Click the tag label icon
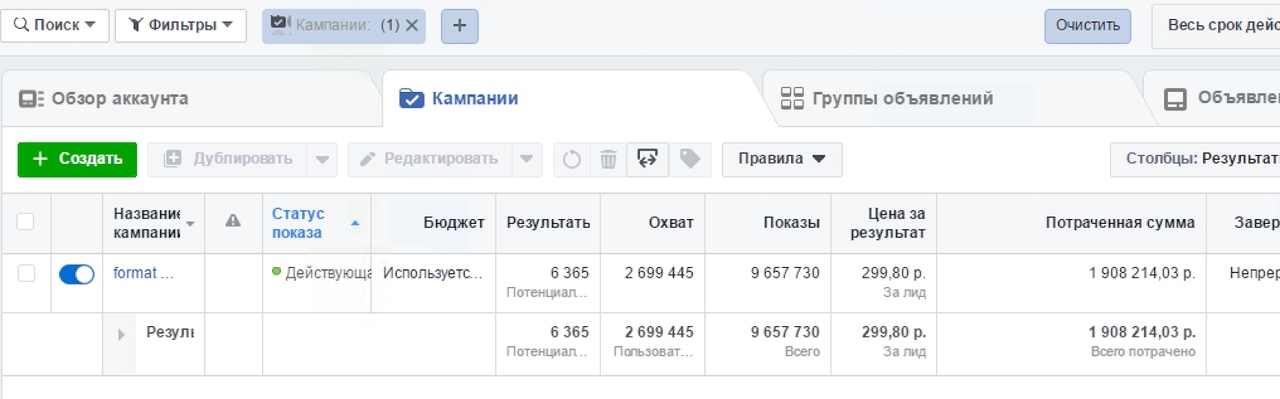Viewport: 1280px width, 399px height. 689,159
